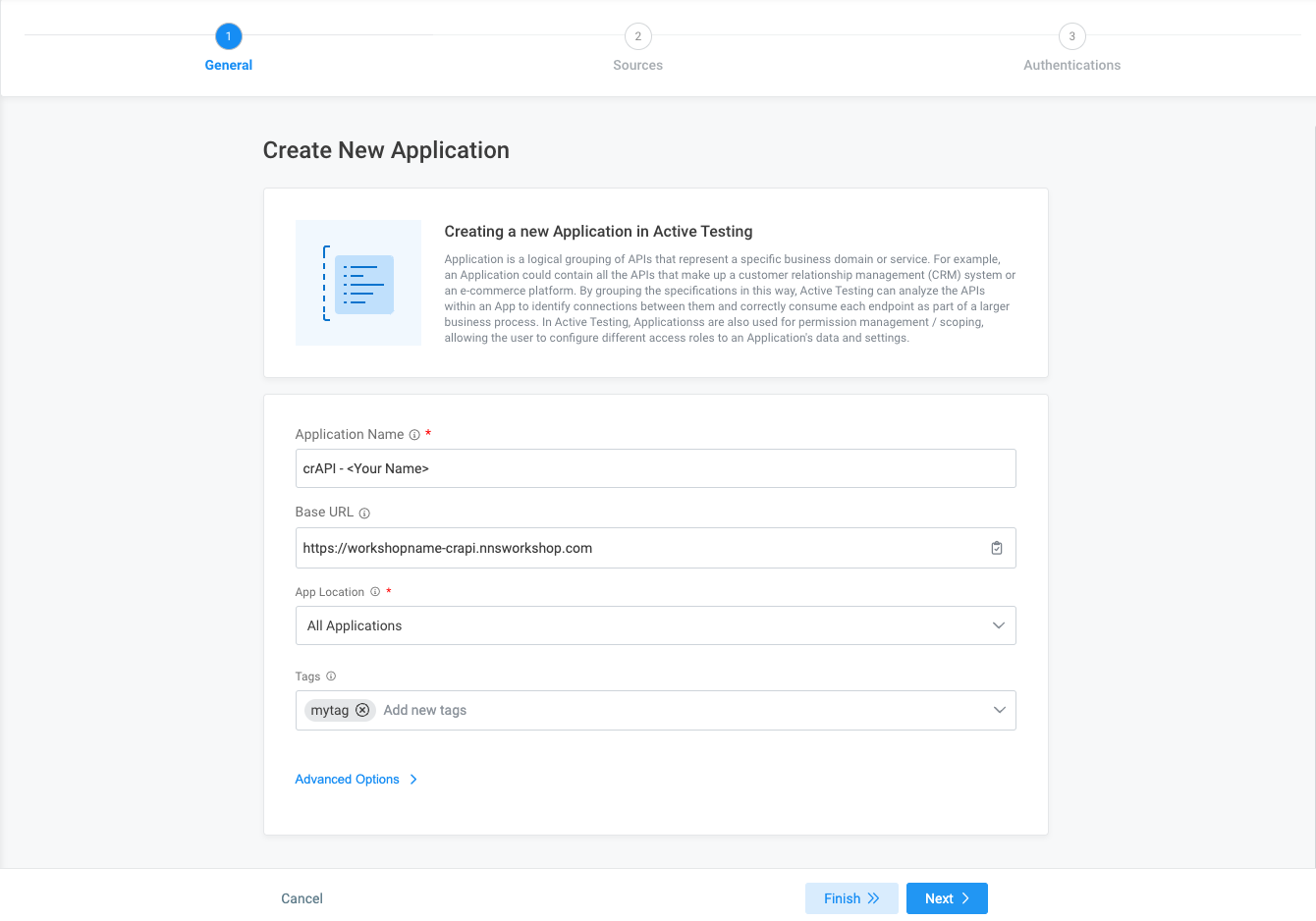The image size is (1316, 921).
Task: Click the Create New Application heading
Action: pyautogui.click(x=386, y=150)
